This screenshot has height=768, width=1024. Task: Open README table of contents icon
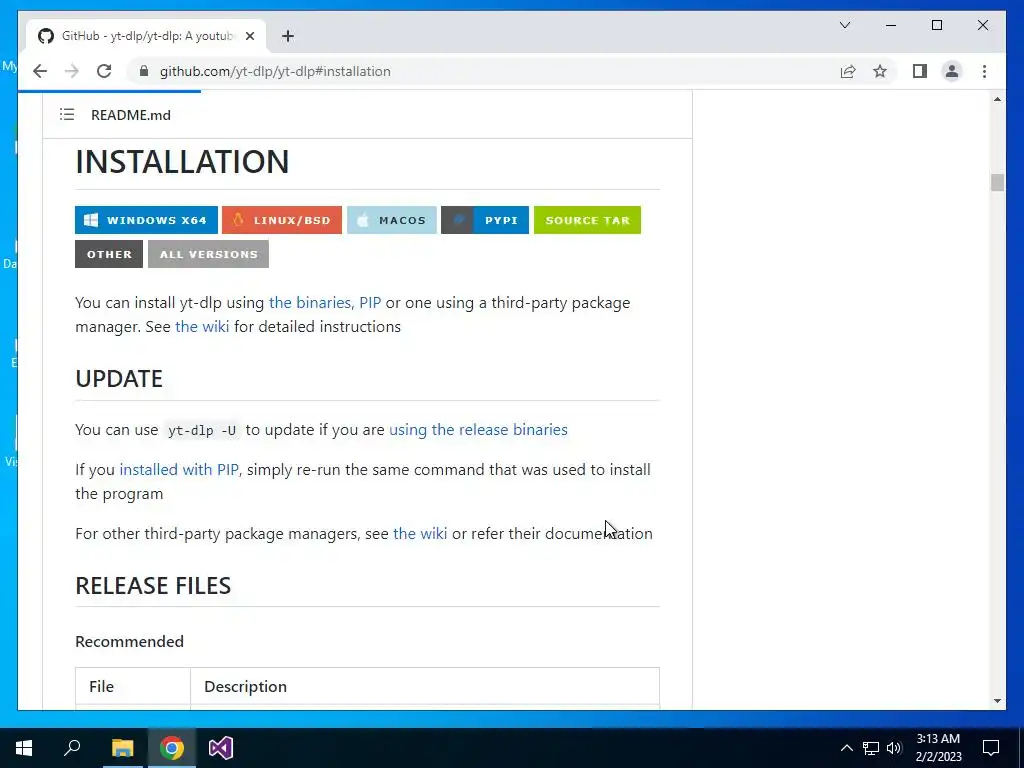(x=67, y=114)
